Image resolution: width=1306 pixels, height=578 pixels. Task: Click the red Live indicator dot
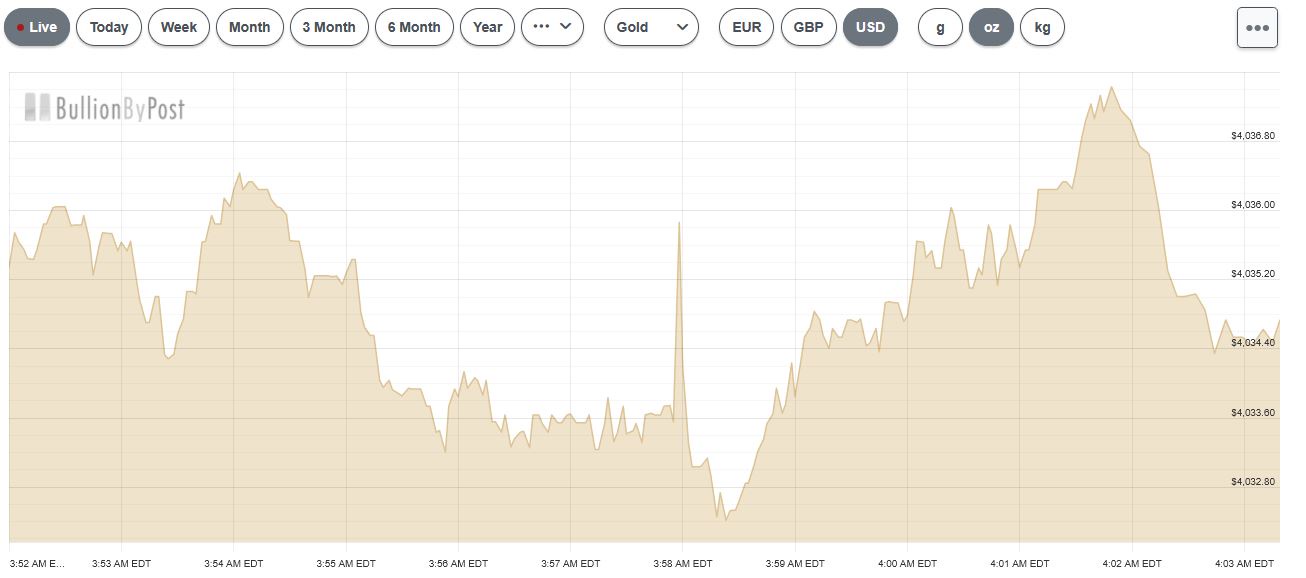(20, 28)
